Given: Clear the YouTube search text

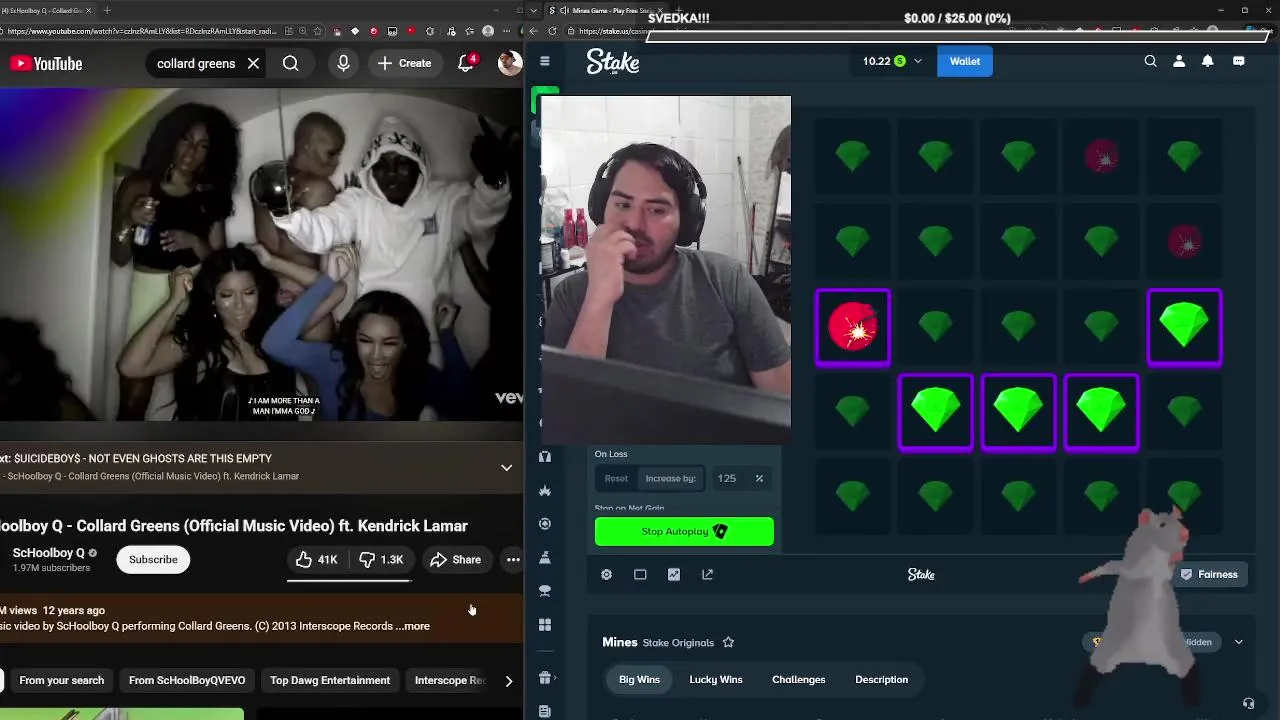Looking at the screenshot, I should coord(254,63).
